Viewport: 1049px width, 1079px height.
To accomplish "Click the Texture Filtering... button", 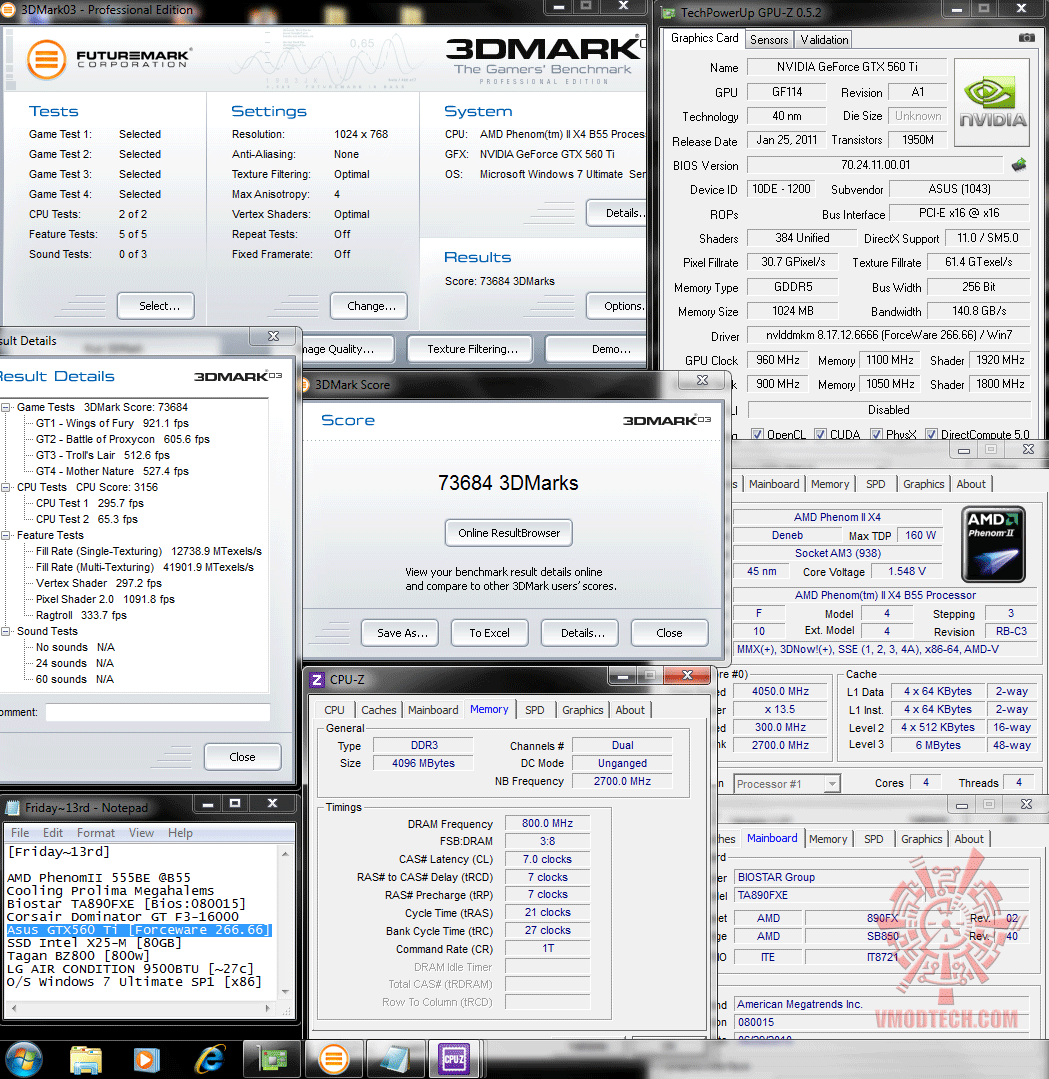I will 472,349.
